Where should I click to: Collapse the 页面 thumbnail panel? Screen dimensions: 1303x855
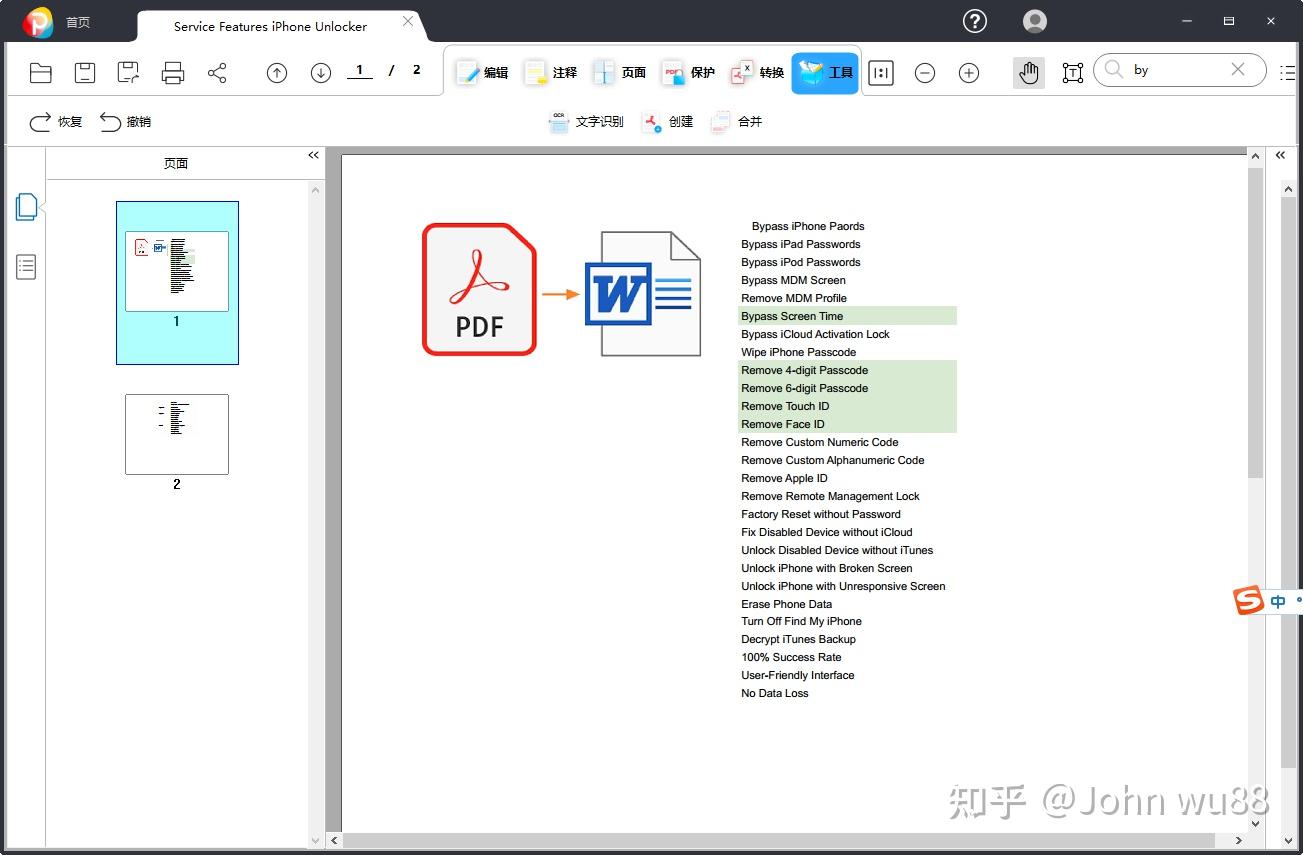pos(313,155)
